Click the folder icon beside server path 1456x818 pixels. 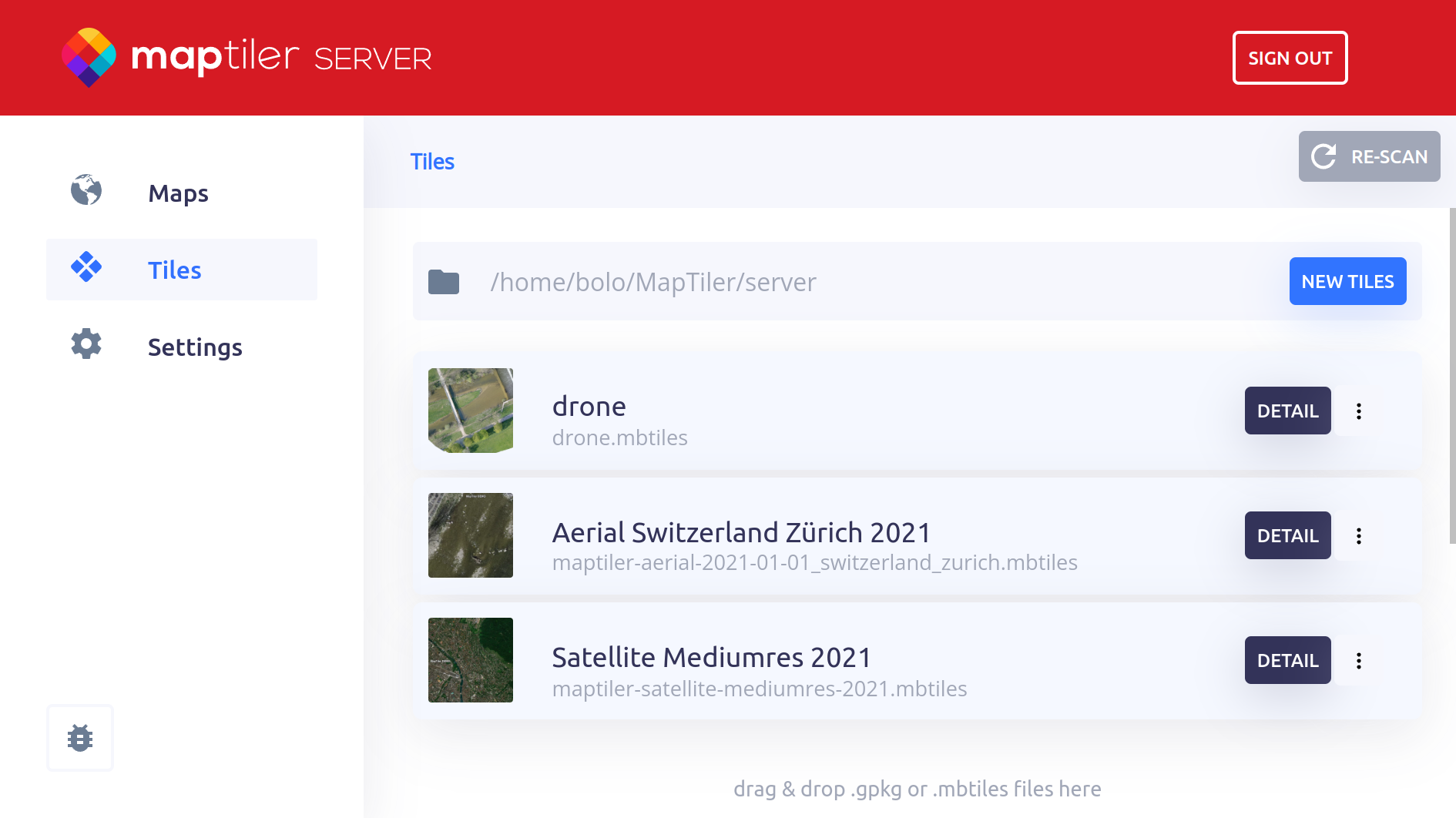pos(444,282)
